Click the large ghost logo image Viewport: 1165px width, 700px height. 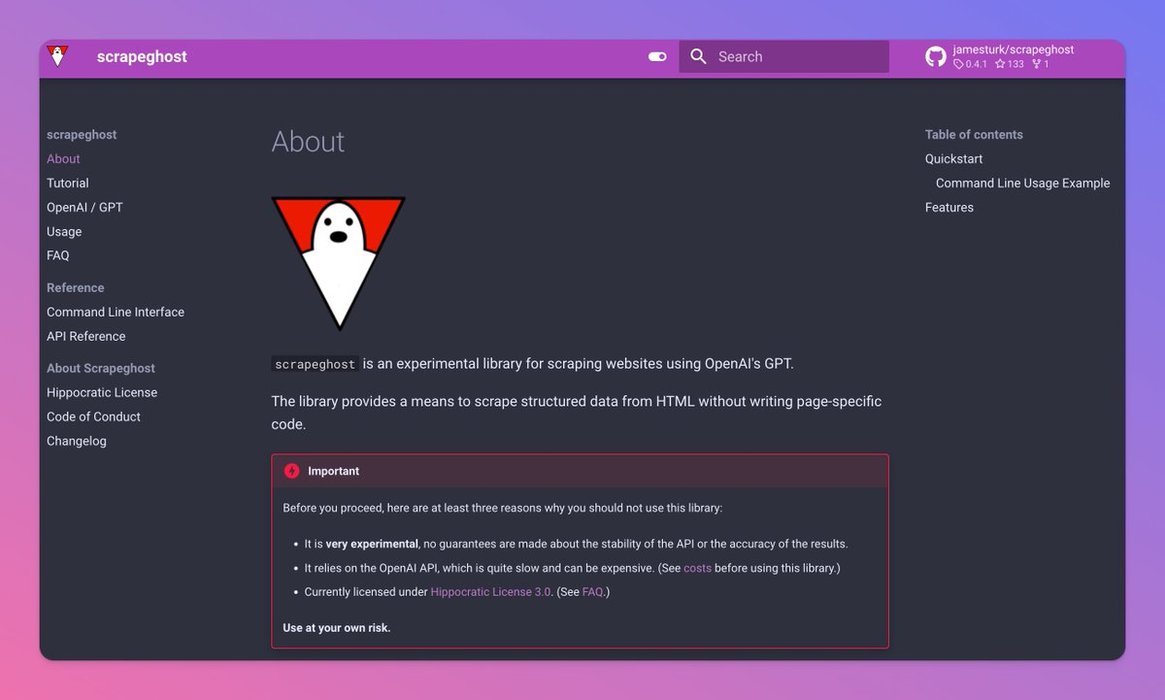pos(338,262)
